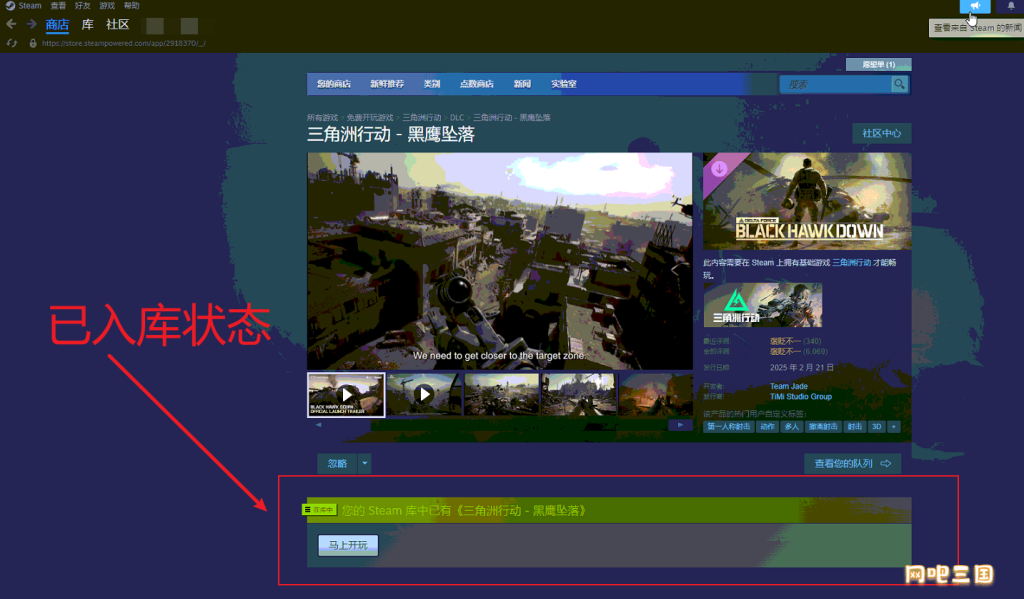Click 查看您的队列 button

point(852,463)
